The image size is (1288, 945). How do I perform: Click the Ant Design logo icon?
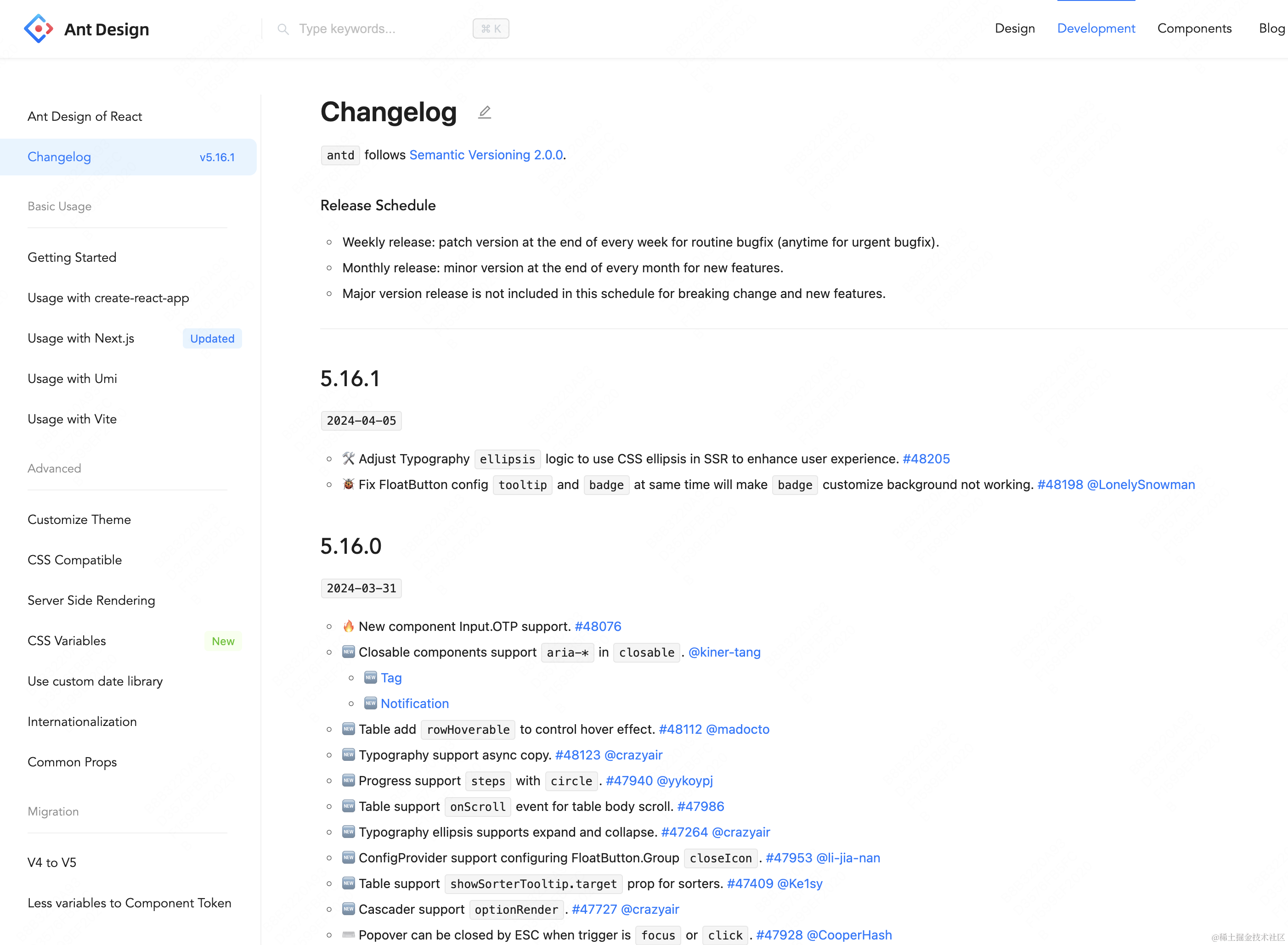(38, 28)
